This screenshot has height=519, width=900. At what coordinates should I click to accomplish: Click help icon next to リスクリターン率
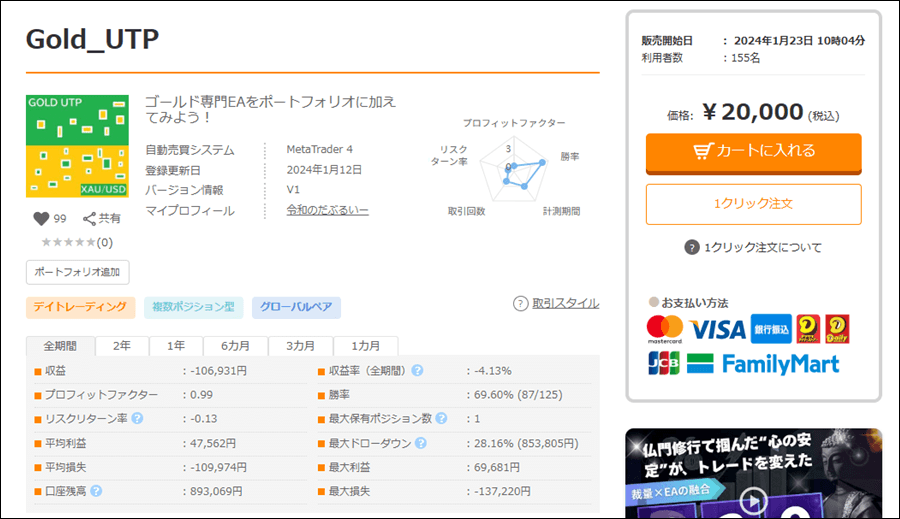[137, 419]
